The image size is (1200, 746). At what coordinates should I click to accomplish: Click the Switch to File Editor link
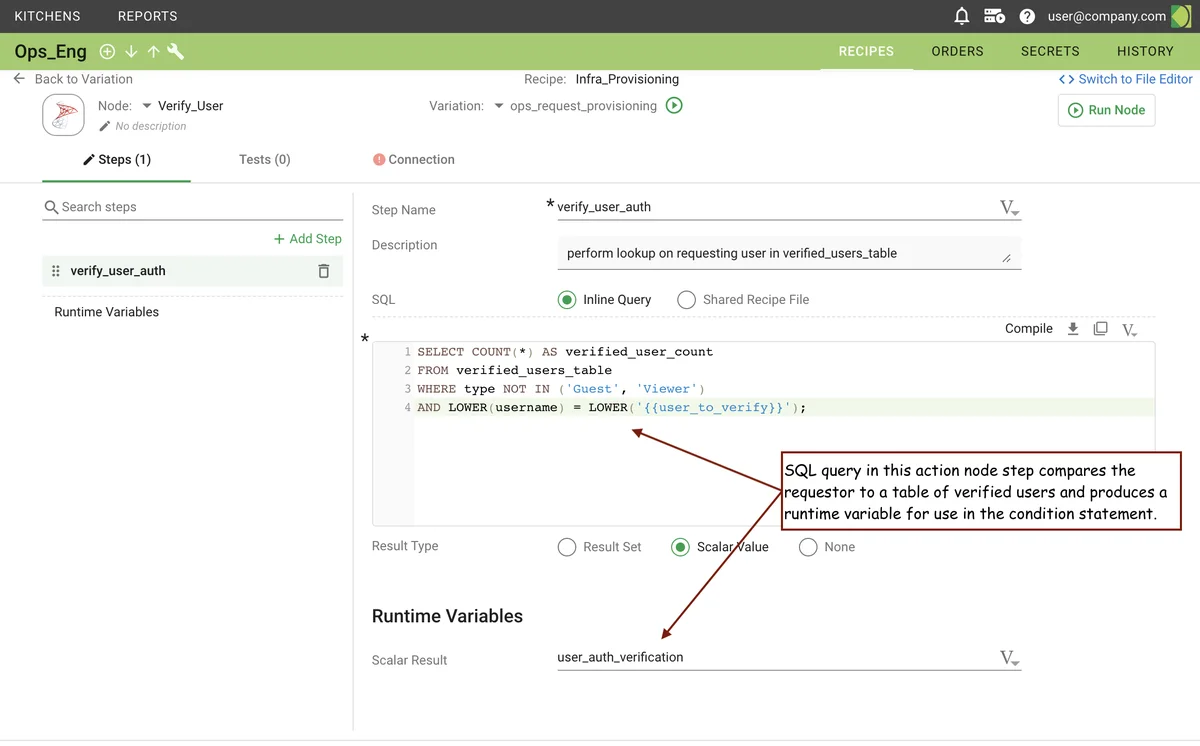tap(1126, 79)
